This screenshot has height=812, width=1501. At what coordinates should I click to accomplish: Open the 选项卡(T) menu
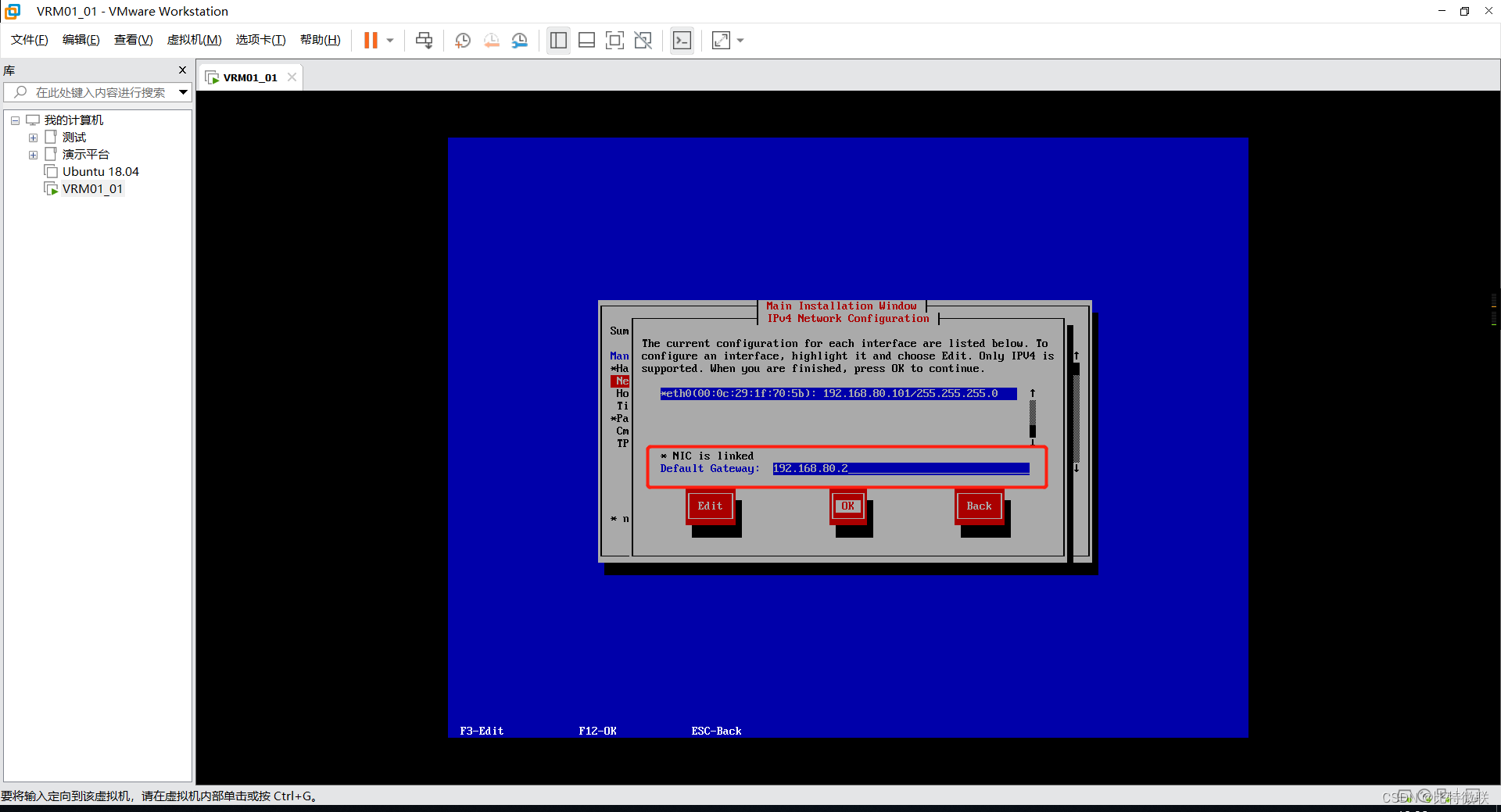tap(261, 40)
